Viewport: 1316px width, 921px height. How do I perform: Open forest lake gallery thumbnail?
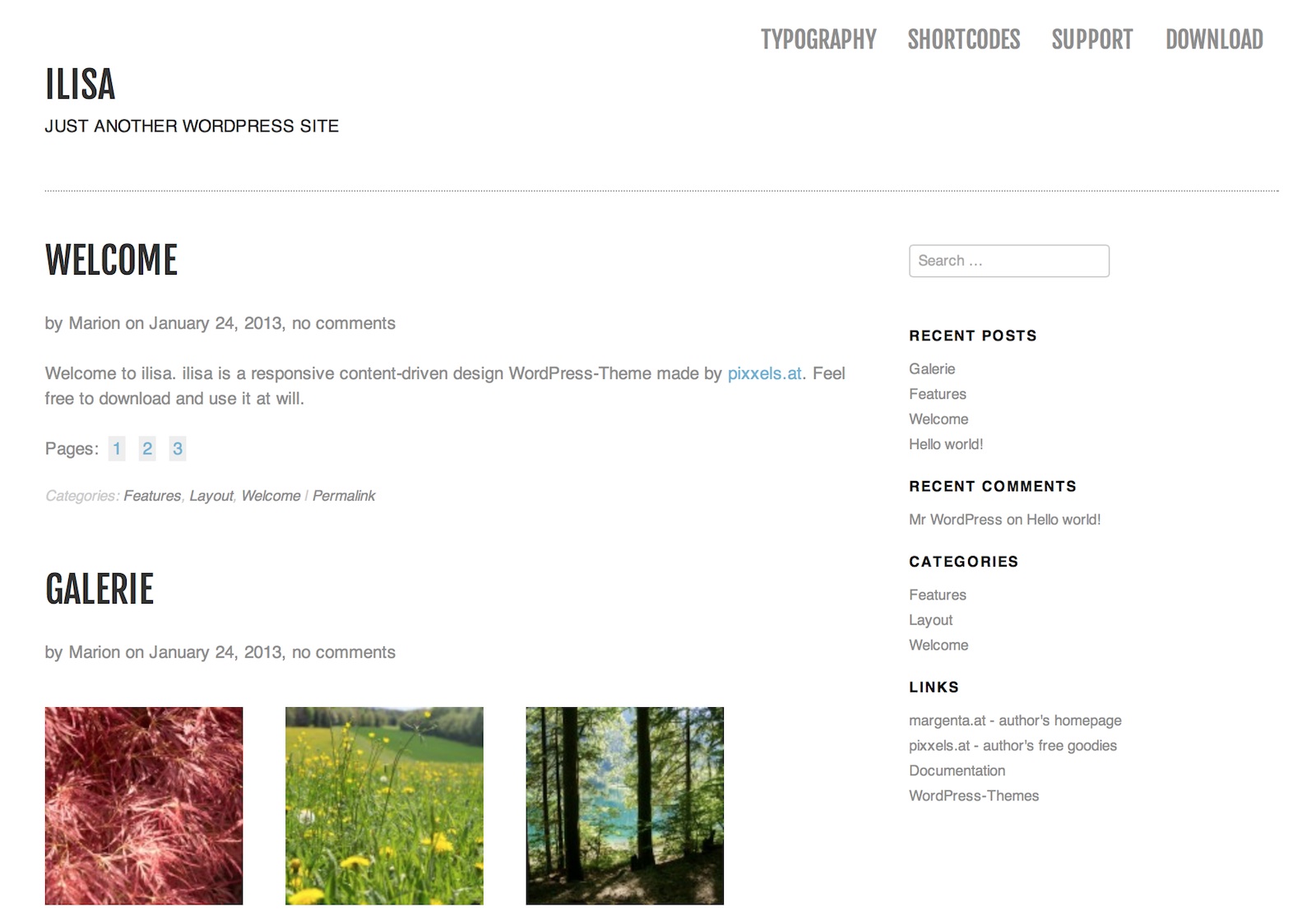[x=625, y=806]
